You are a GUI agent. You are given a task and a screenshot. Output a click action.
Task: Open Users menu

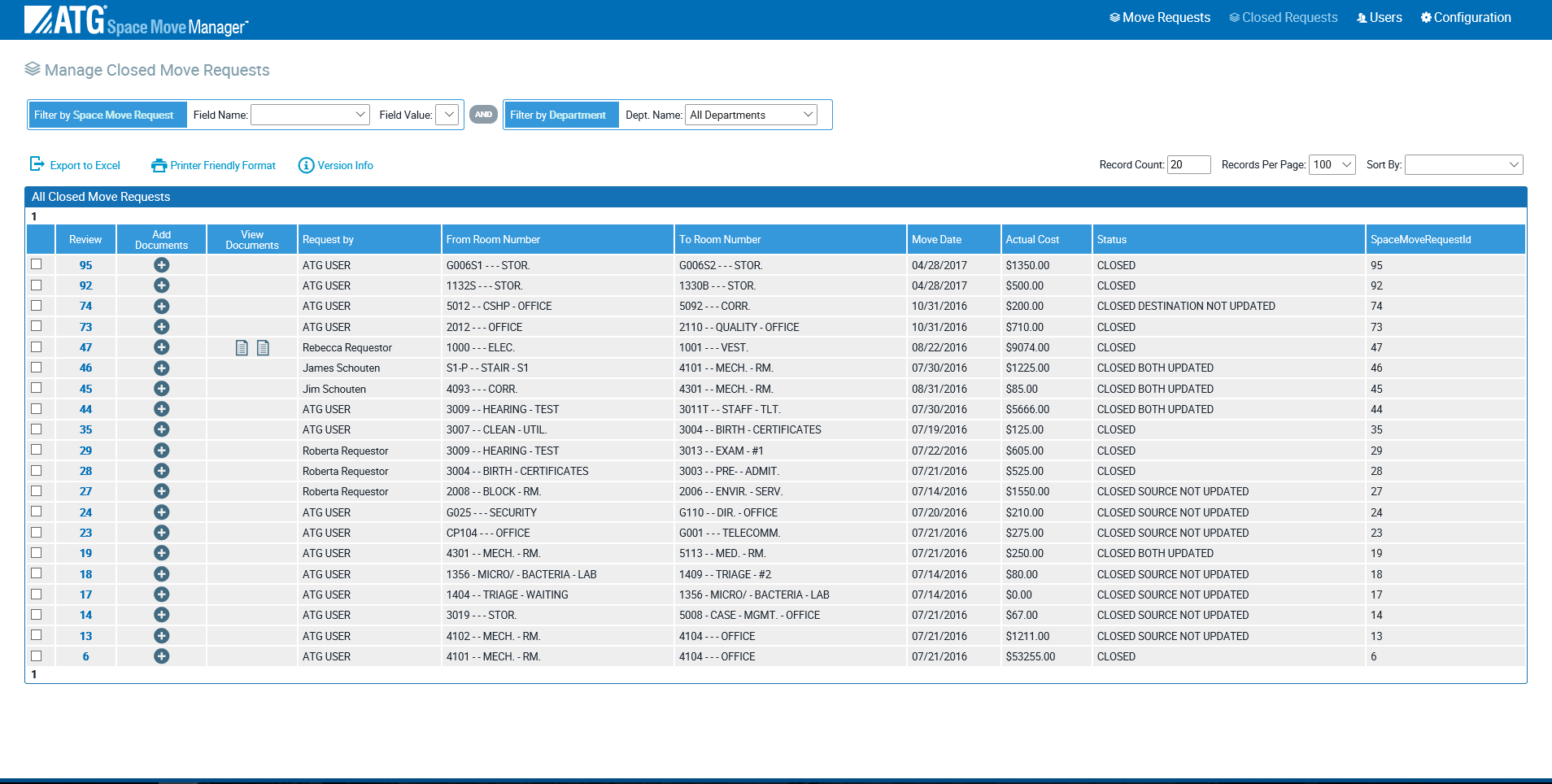point(1380,18)
